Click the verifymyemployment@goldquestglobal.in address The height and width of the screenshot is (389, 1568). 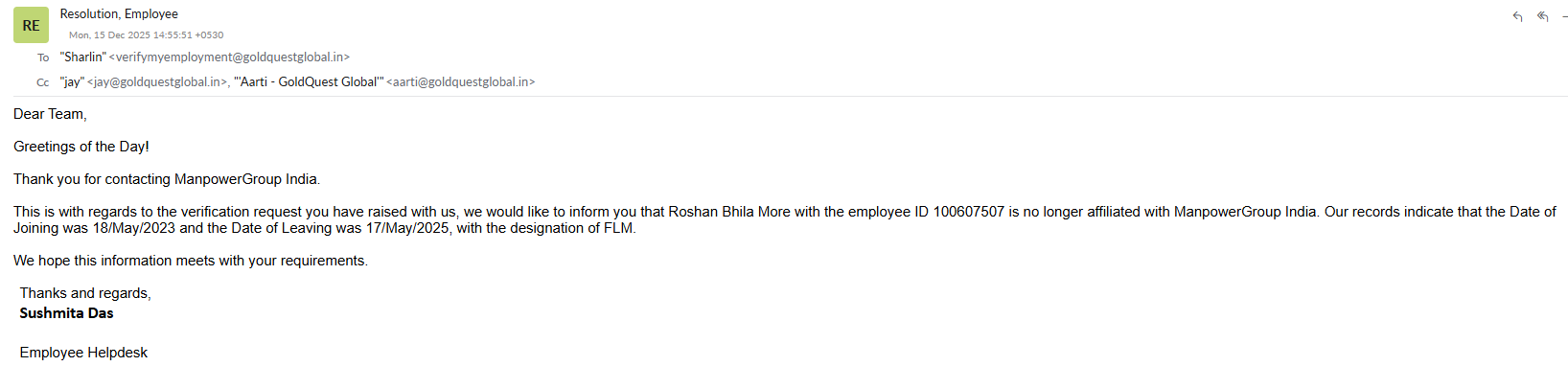(230, 57)
